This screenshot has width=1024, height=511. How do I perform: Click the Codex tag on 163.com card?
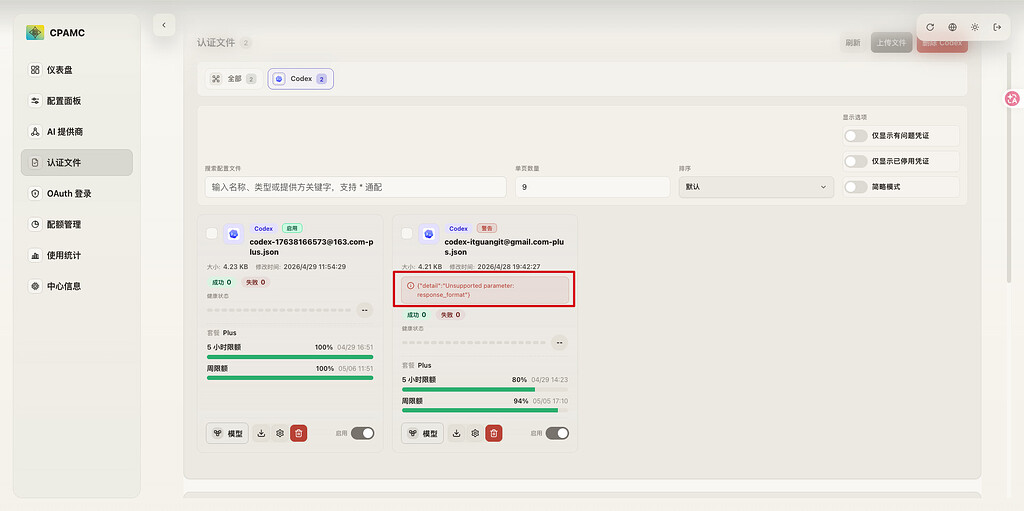263,229
